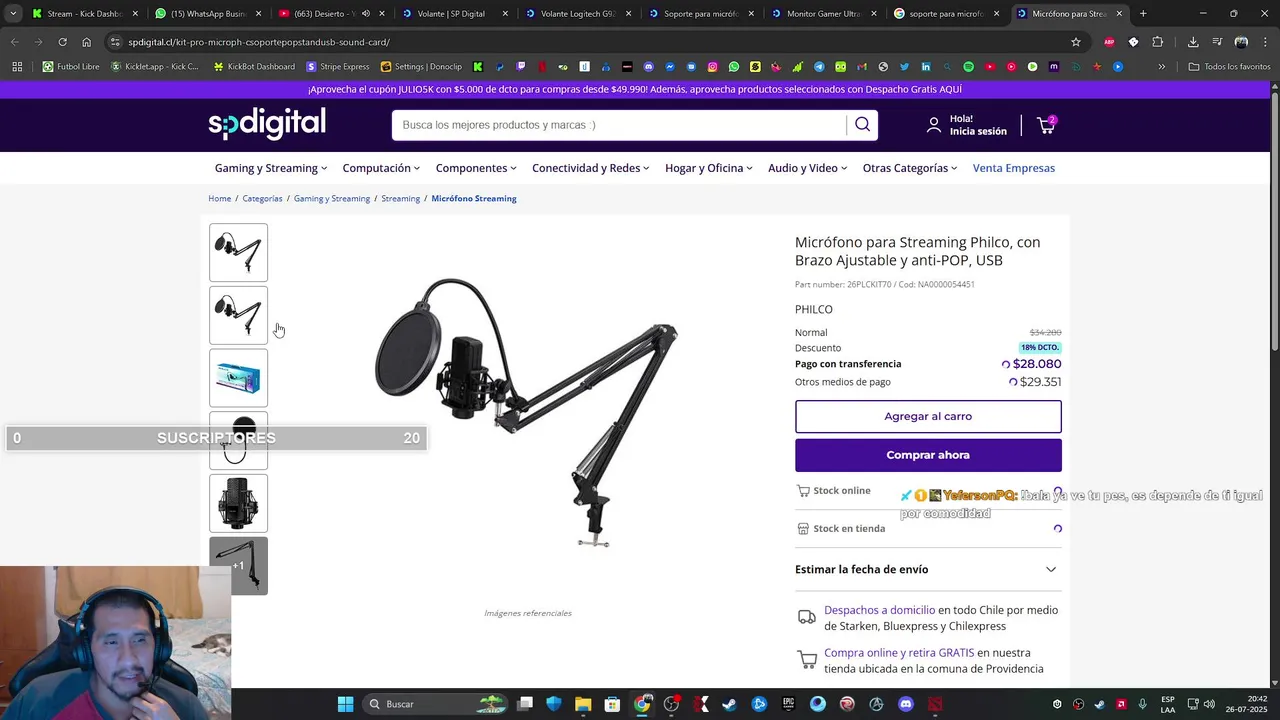Open the Venta Empresas link
This screenshot has width=1280, height=720.
click(1014, 168)
